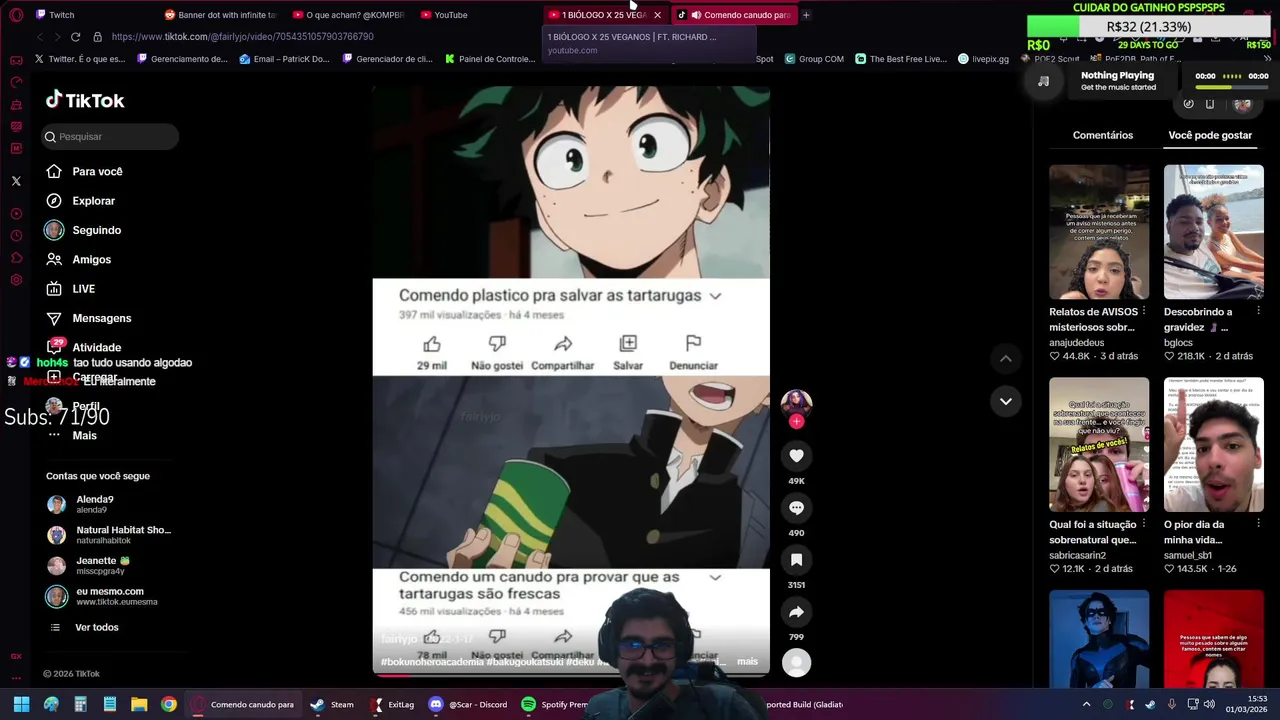Open the livepix.gg bookmark
This screenshot has width=1280, height=720.
pos(983,59)
